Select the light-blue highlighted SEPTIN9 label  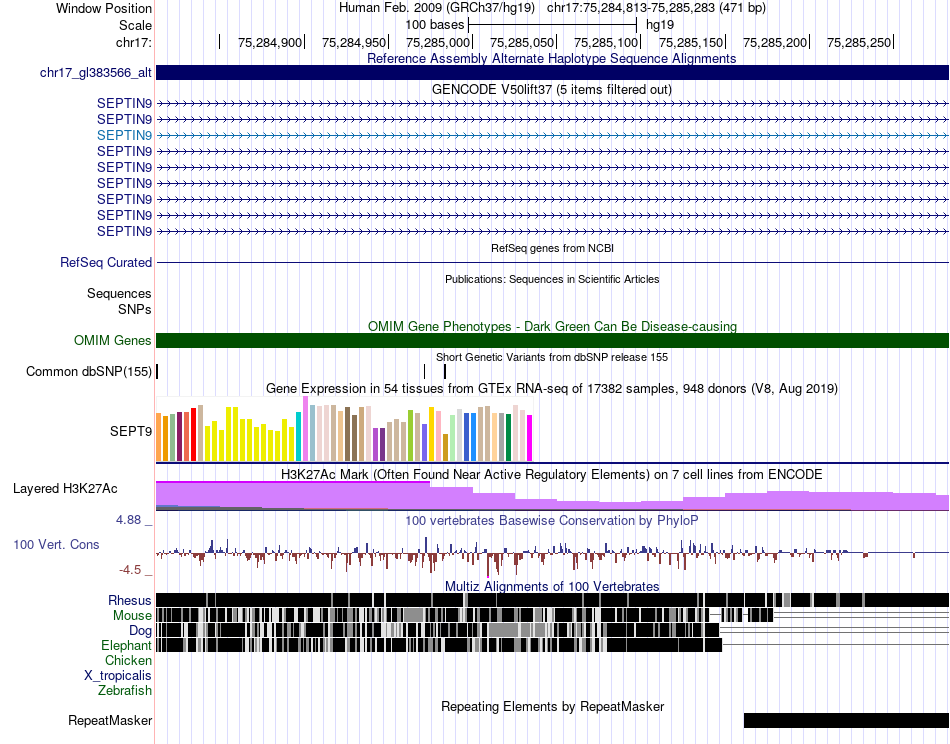pyautogui.click(x=124, y=135)
